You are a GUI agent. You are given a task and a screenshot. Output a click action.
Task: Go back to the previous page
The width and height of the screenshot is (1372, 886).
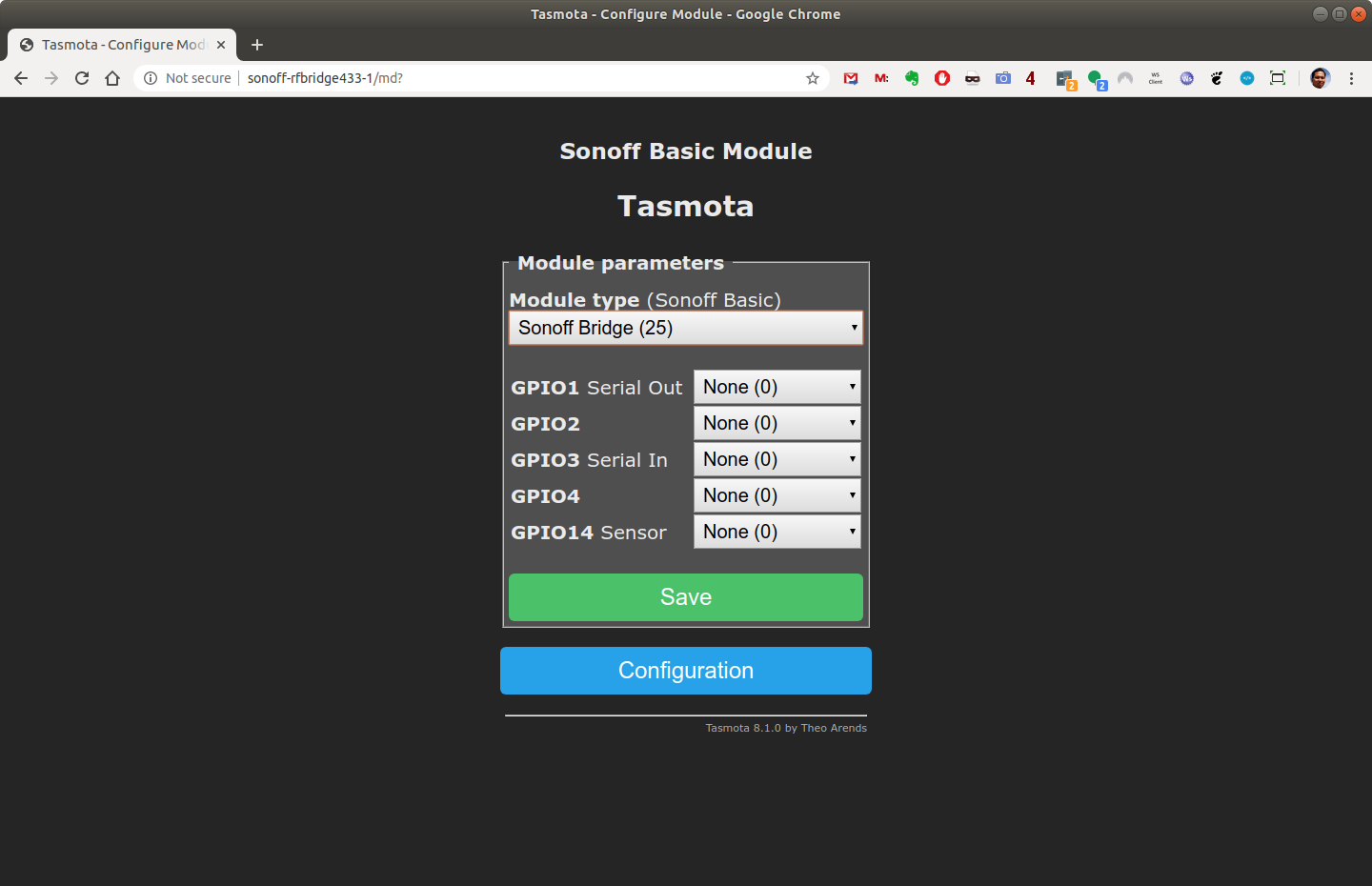coord(21,78)
